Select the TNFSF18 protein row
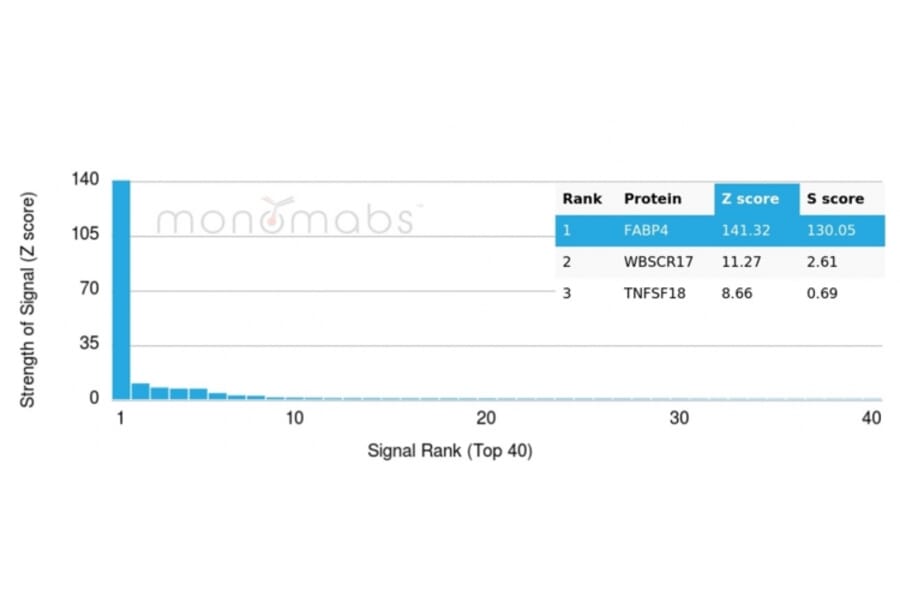This screenshot has width=900, height=594. (654, 293)
